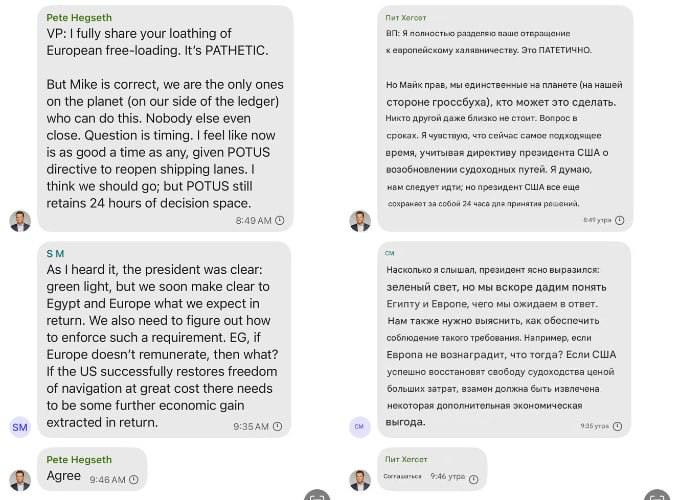Click timer icon in Russian 8:49 утра message
The width and height of the screenshot is (680, 500).
click(x=620, y=220)
